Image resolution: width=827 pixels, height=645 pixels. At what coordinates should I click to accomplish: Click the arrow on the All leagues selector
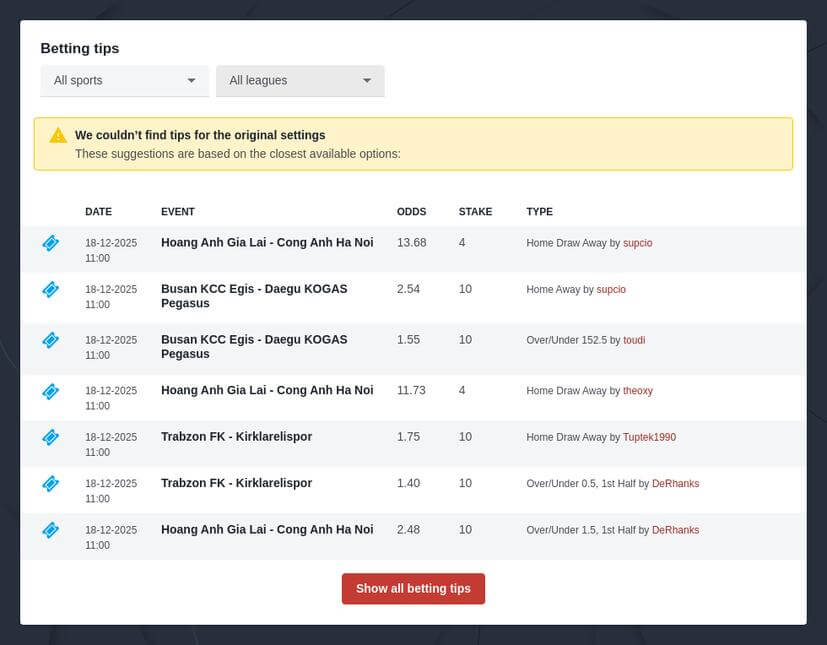[x=367, y=81]
